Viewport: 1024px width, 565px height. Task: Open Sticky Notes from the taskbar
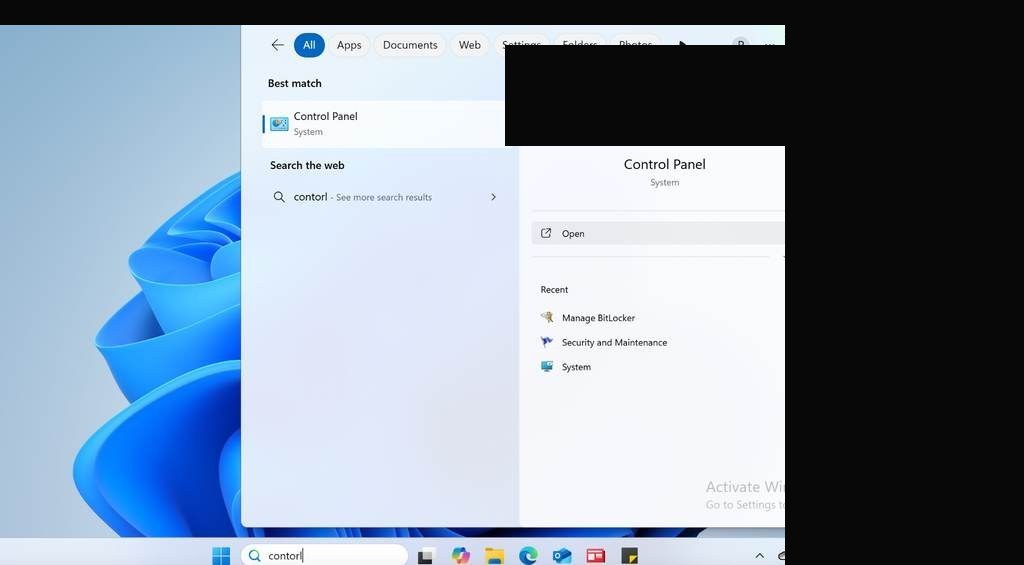point(630,556)
